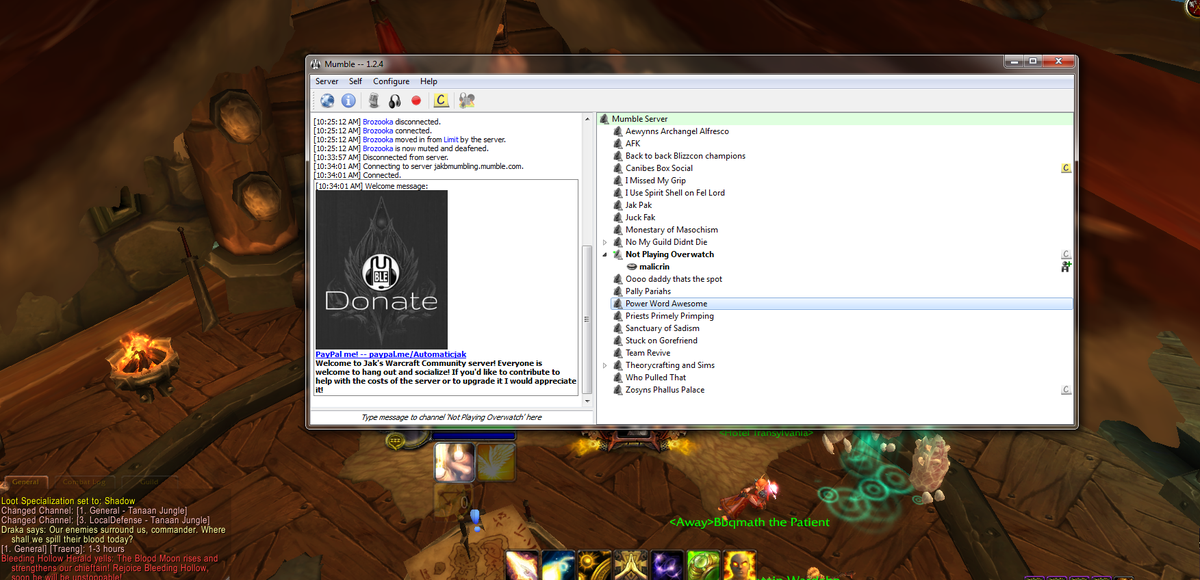
Task: Select the Monestary of Masochism channel
Action: click(671, 230)
